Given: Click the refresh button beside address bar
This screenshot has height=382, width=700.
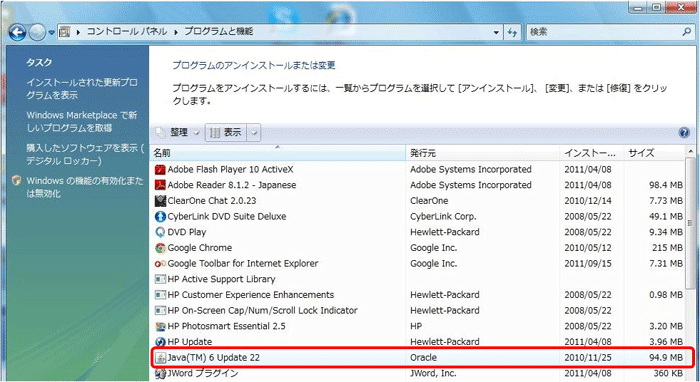Looking at the screenshot, I should 512,32.
